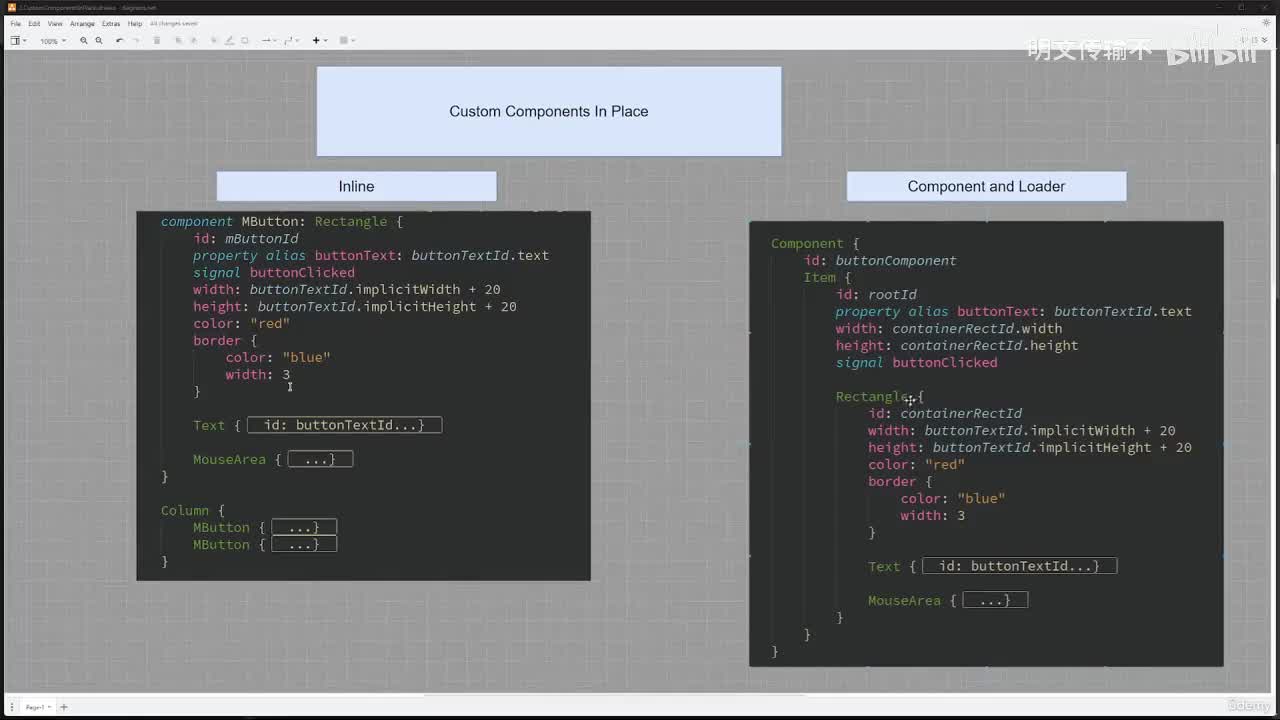Select the Page-1 tab
This screenshot has width=1280, height=720.
[37, 707]
